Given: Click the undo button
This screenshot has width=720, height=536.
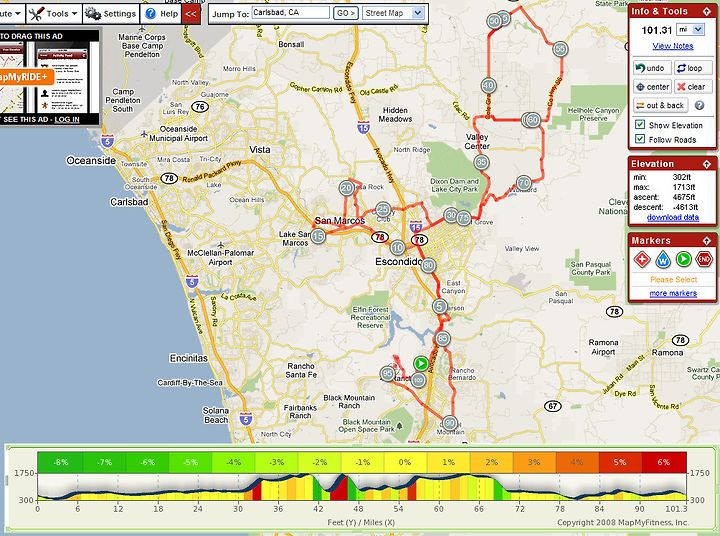Looking at the screenshot, I should 652,68.
